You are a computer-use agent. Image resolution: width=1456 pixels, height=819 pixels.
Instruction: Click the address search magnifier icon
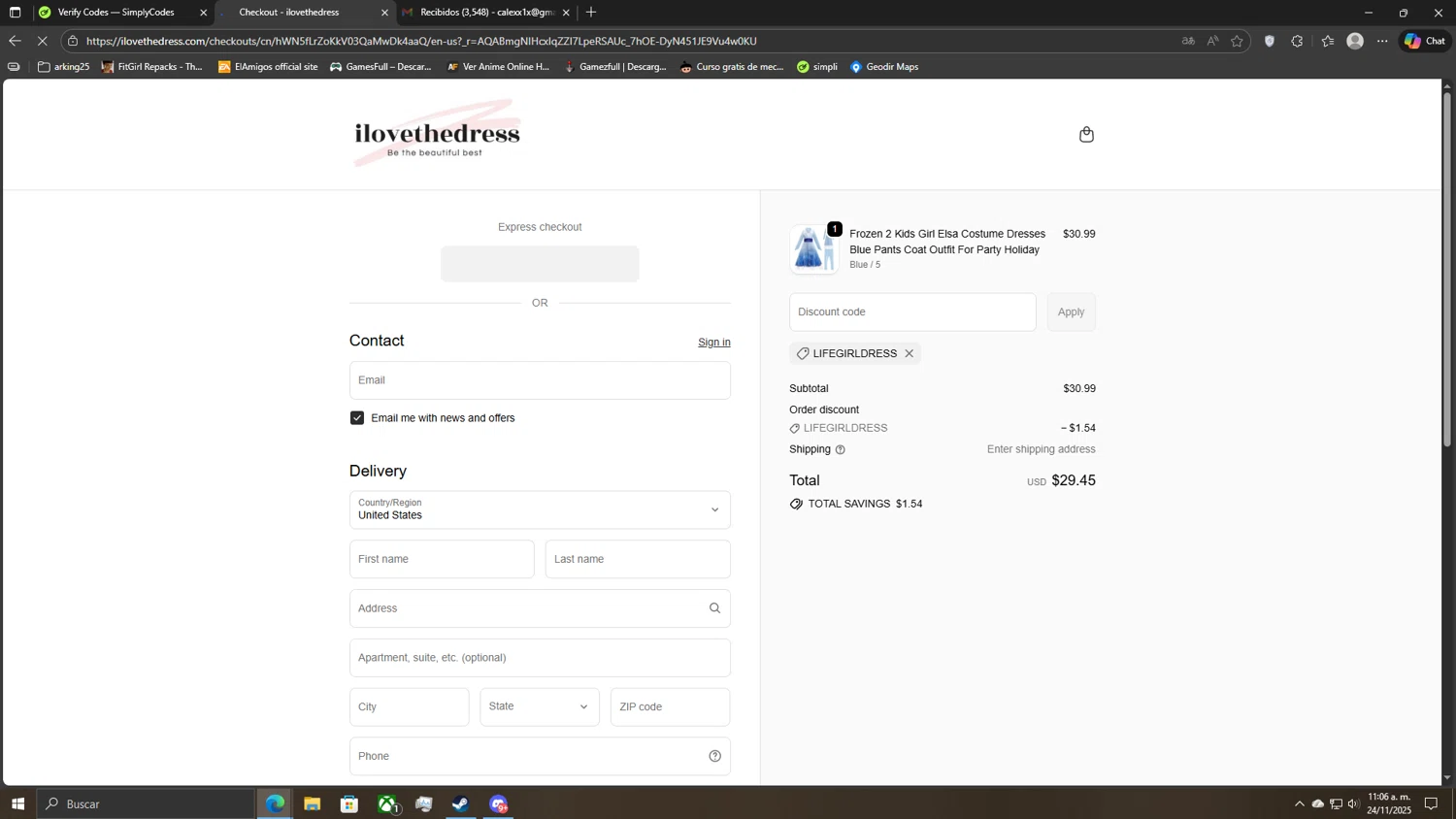(714, 608)
